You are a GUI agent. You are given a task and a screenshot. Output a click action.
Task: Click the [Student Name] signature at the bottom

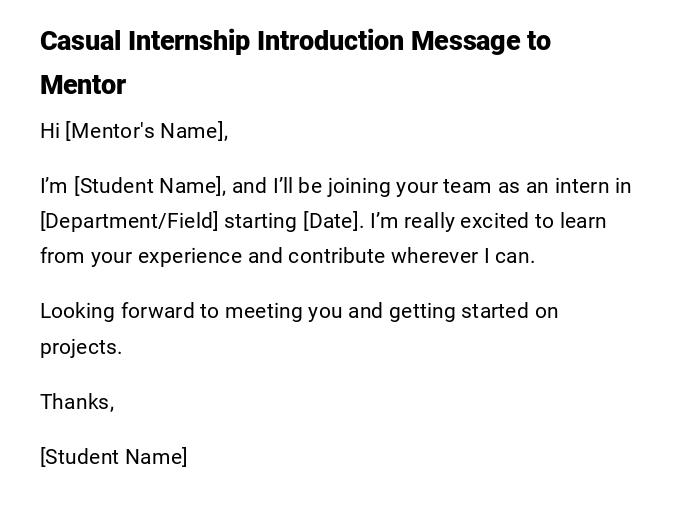(x=113, y=457)
